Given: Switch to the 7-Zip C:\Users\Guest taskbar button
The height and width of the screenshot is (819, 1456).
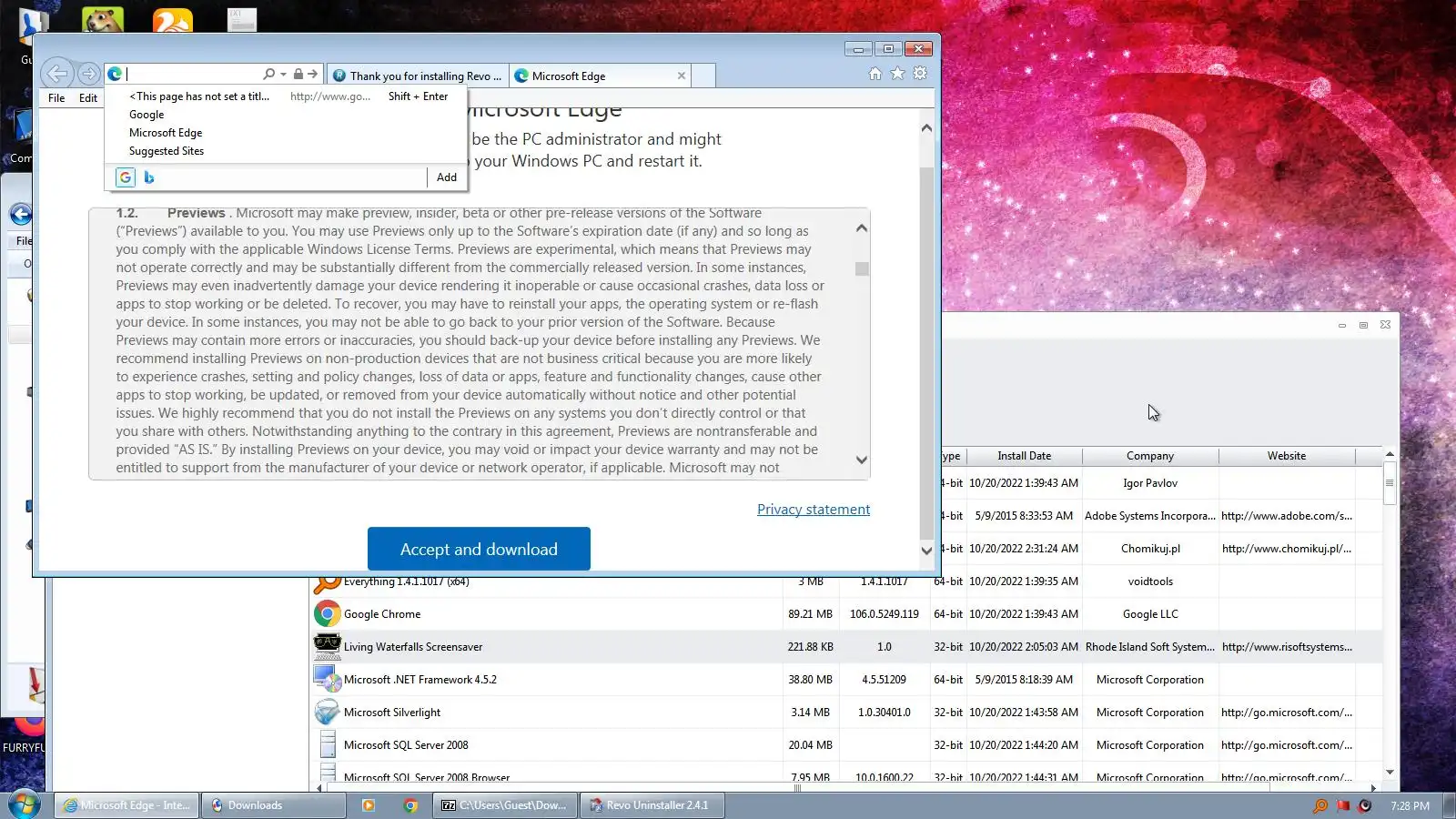Looking at the screenshot, I should [x=506, y=805].
